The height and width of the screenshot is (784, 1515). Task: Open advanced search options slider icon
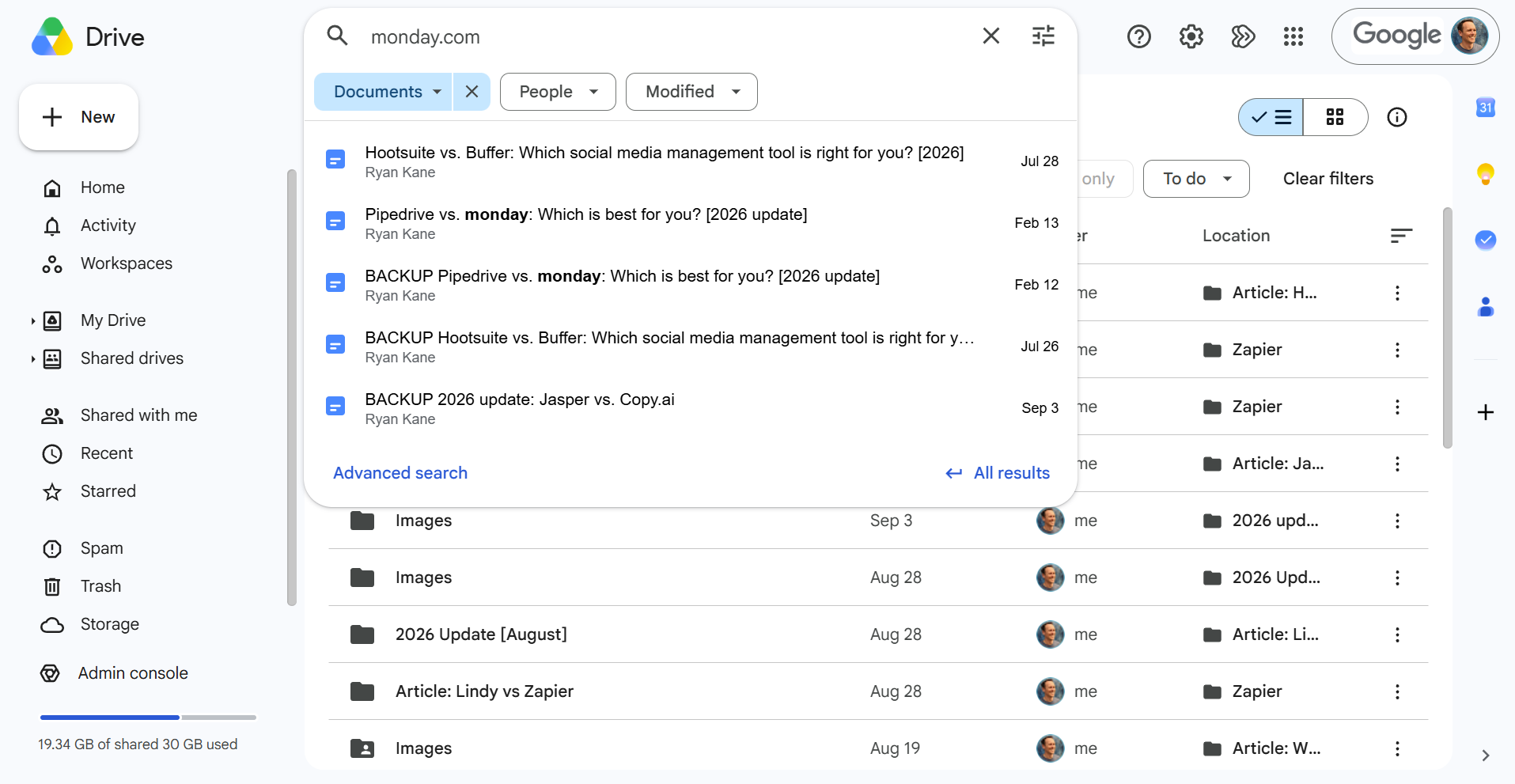coord(1043,36)
